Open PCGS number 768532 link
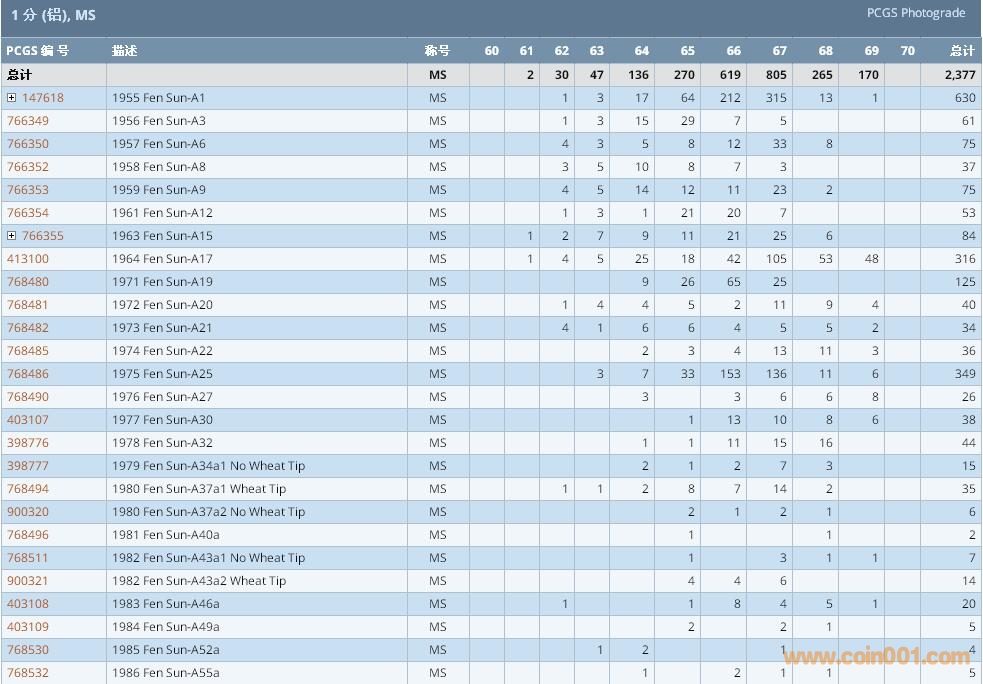The height and width of the screenshot is (684, 983). coord(28,673)
